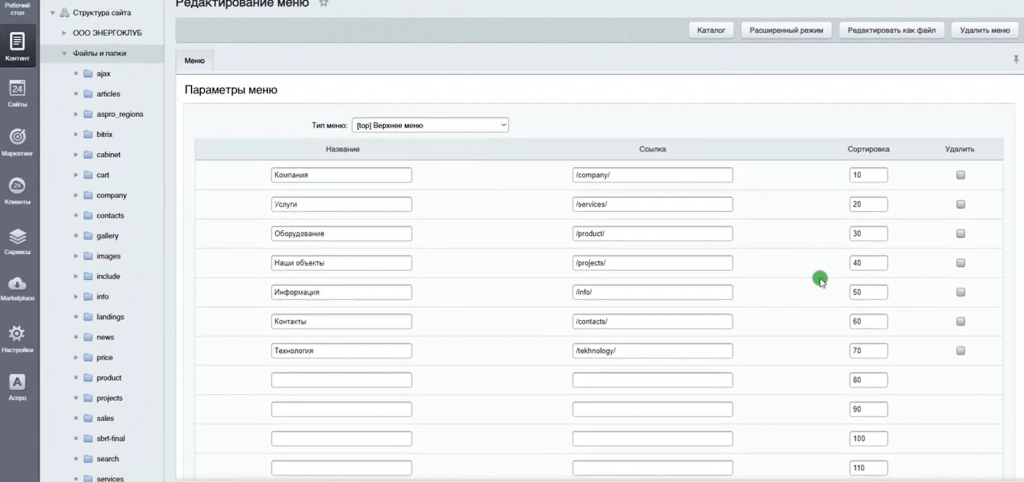
Task: Click sort field with value 100
Action: pyautogui.click(x=869, y=438)
